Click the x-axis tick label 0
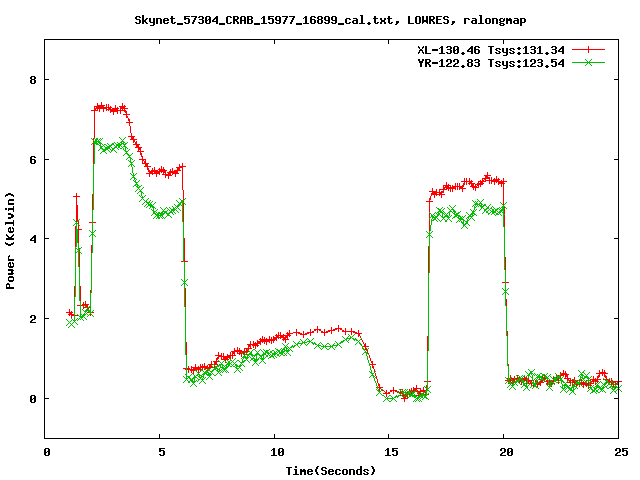The image size is (640, 480). 47,452
